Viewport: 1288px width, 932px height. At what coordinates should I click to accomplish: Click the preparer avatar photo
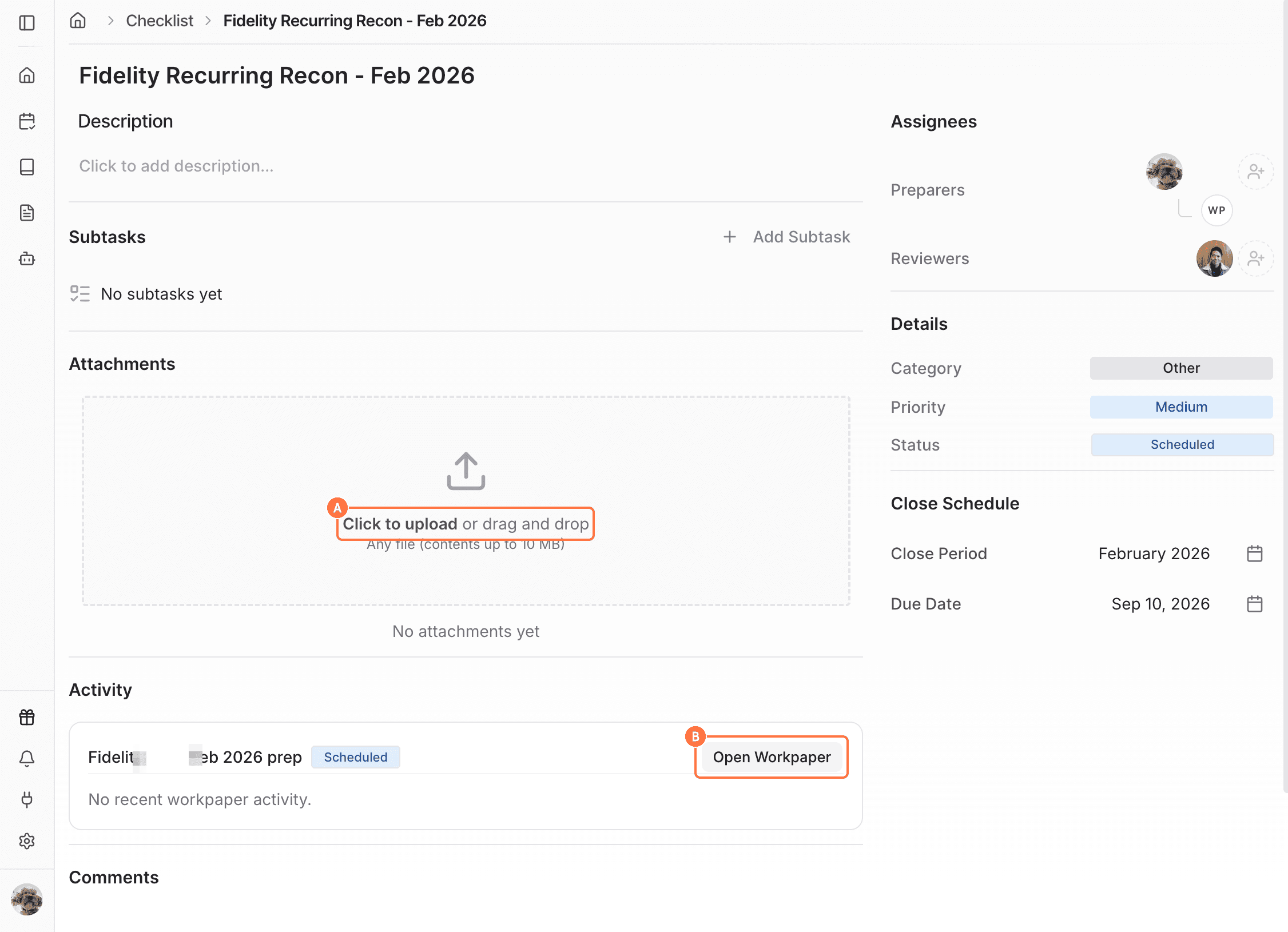tap(1164, 172)
